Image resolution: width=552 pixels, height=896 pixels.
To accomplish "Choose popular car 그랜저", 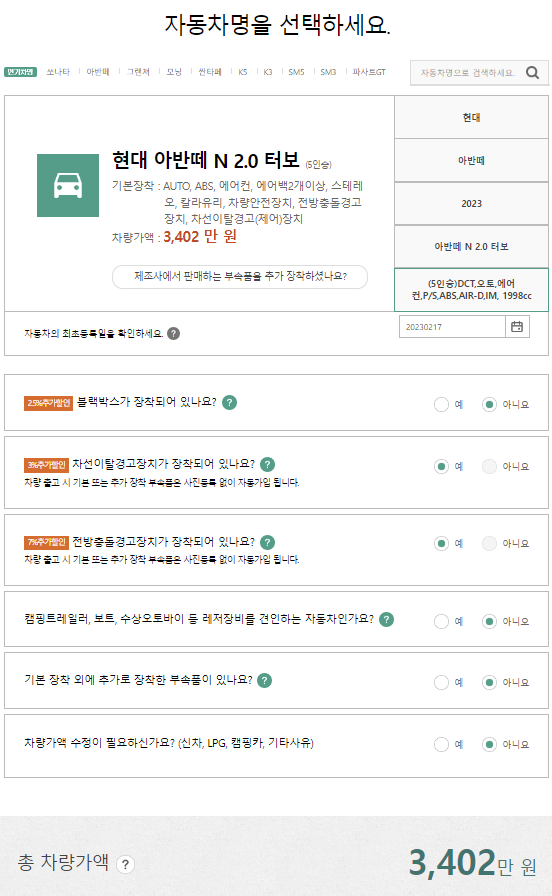I will (138, 72).
